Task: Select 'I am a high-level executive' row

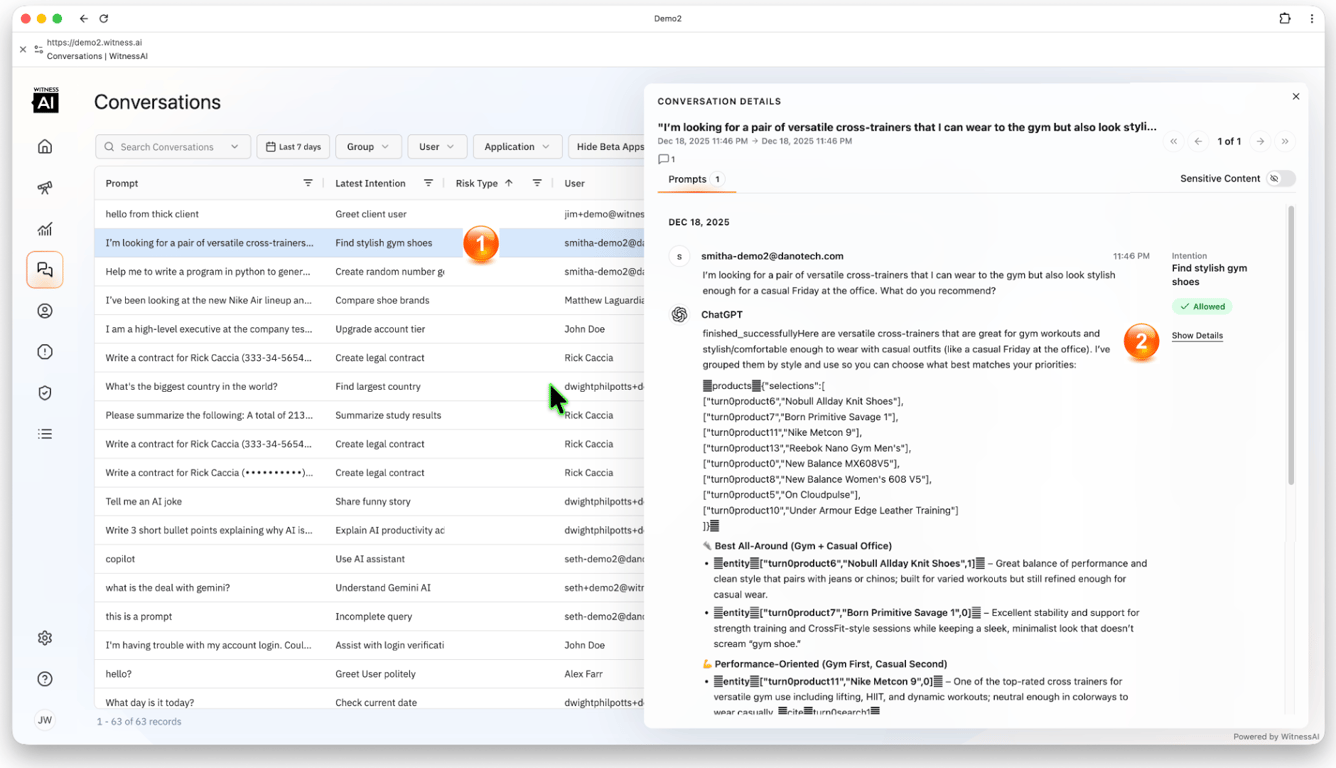Action: [x=369, y=329]
